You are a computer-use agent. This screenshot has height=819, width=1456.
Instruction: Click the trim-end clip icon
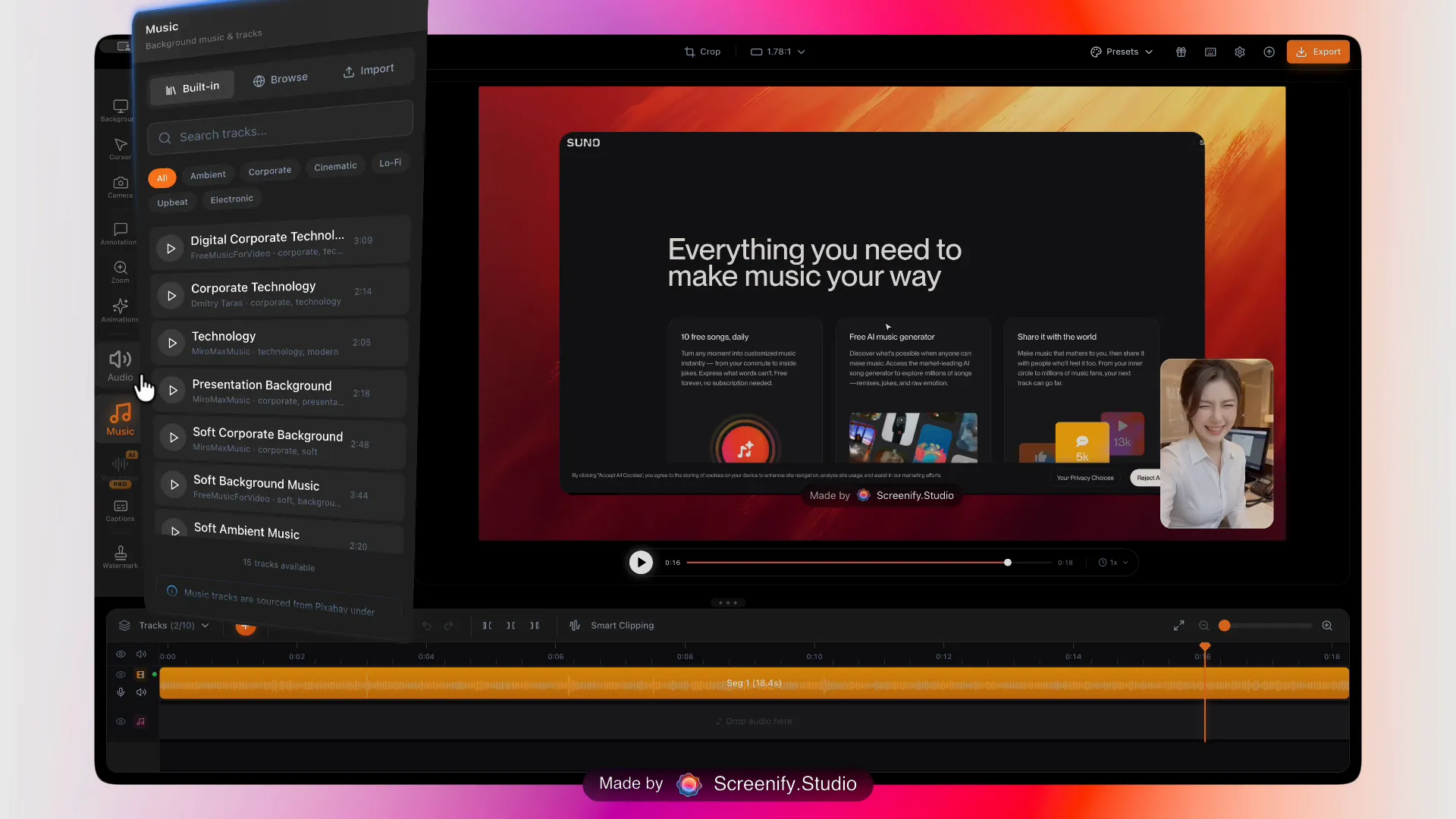535,626
